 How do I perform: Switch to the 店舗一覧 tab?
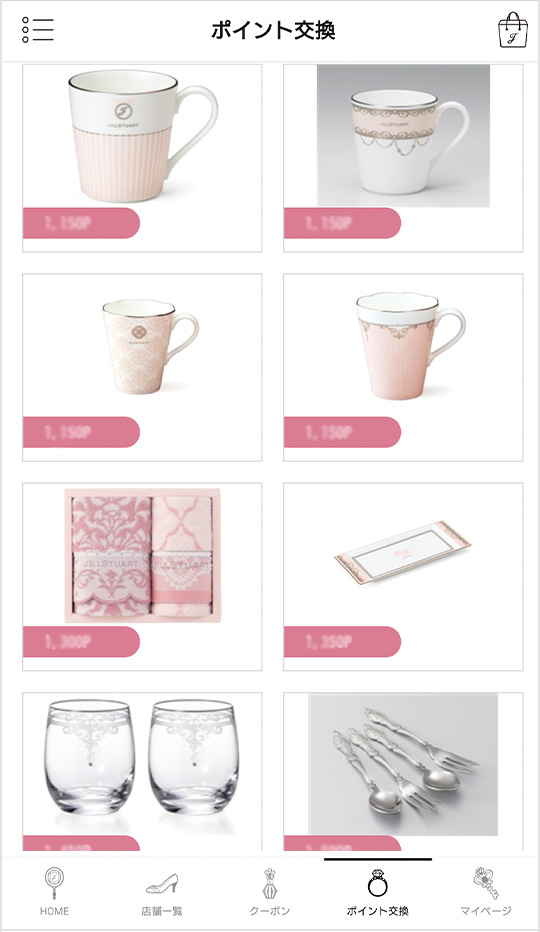(162, 911)
